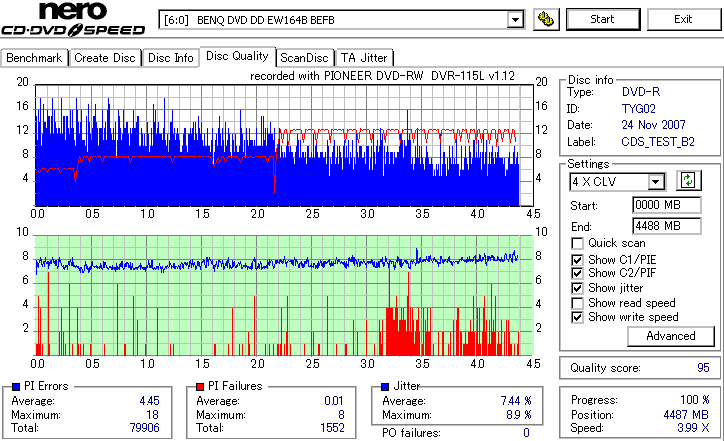
Task: Click the green refresh speed icon
Action: 688,180
